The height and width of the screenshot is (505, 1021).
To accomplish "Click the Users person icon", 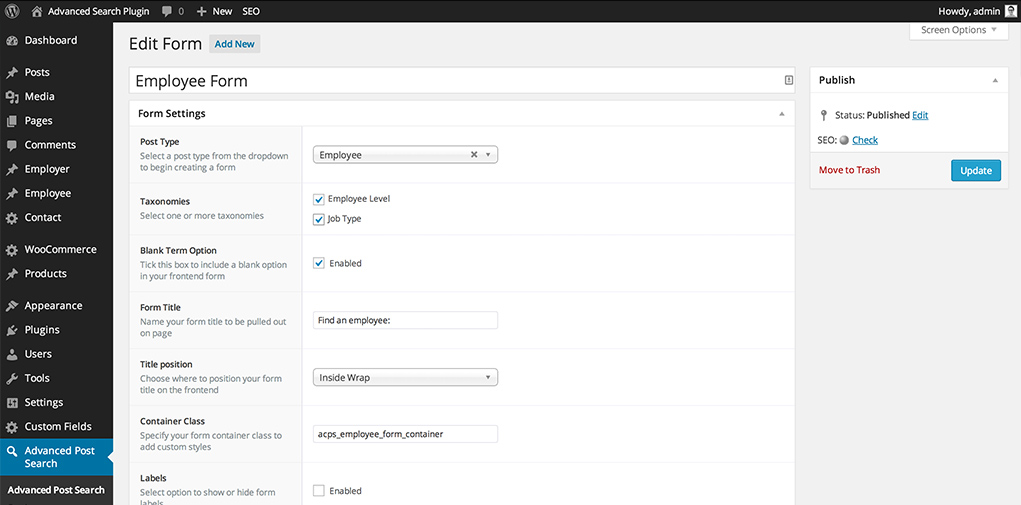I will coord(12,354).
